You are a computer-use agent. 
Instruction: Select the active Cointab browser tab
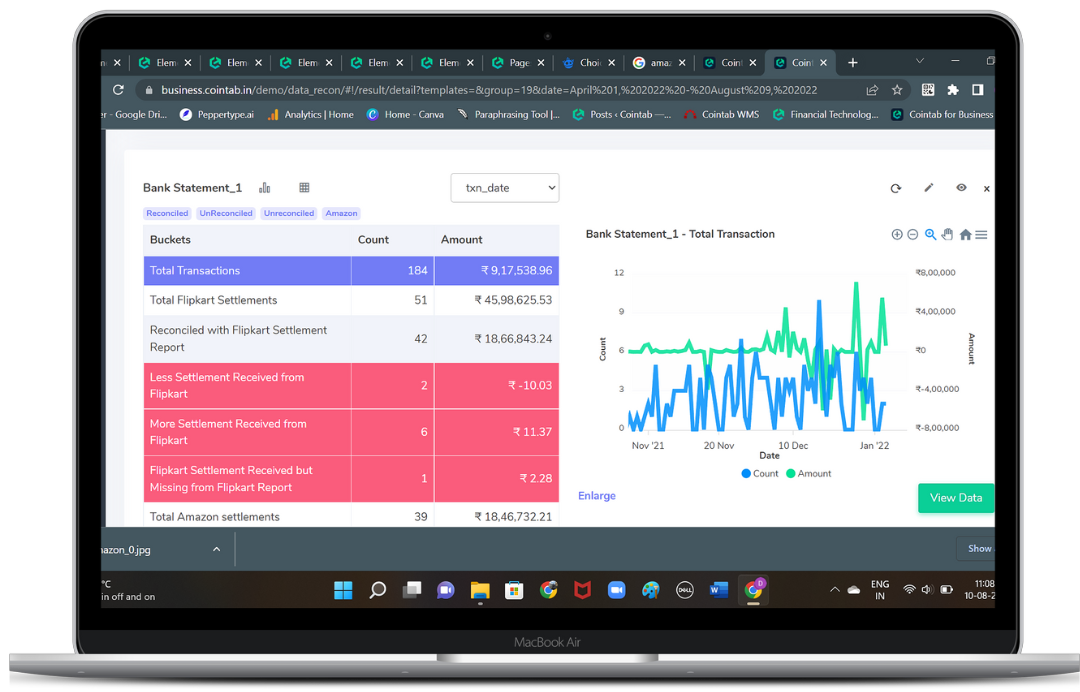800,62
